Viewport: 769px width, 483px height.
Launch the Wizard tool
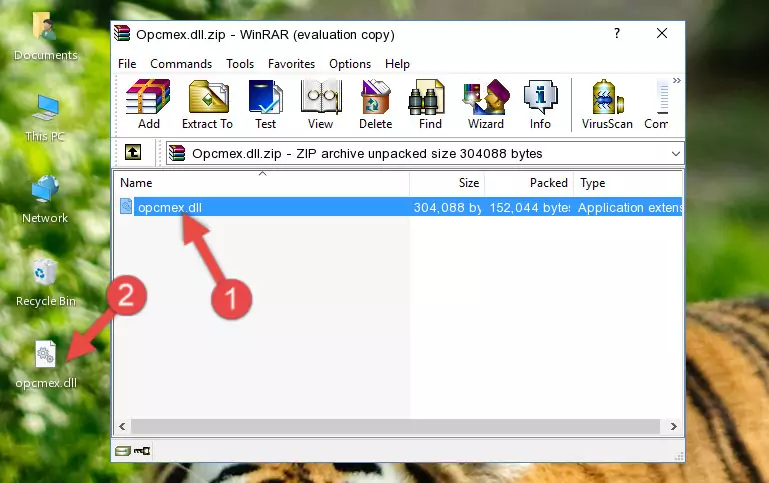pos(486,104)
